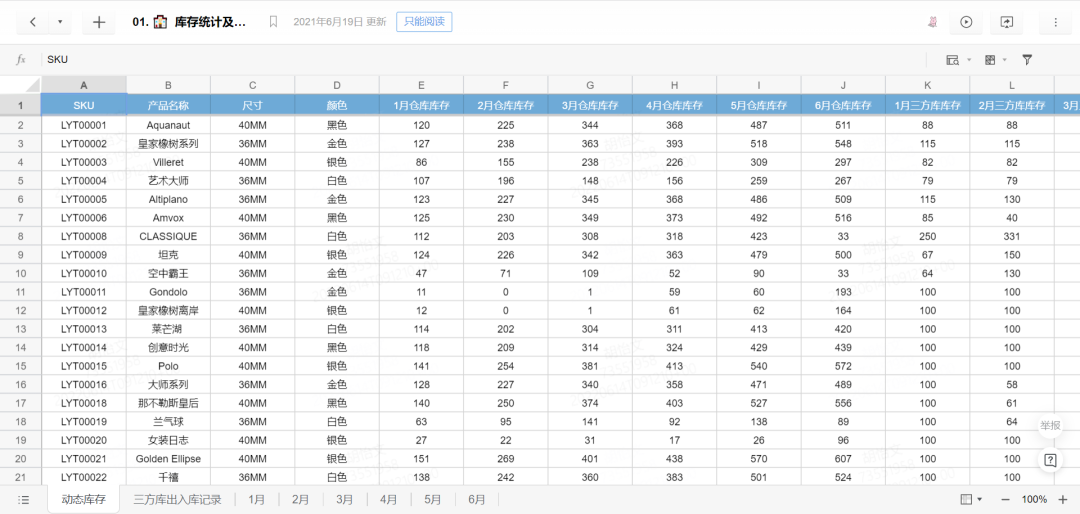Click the play presentation icon
The height and width of the screenshot is (514, 1080).
tap(966, 22)
